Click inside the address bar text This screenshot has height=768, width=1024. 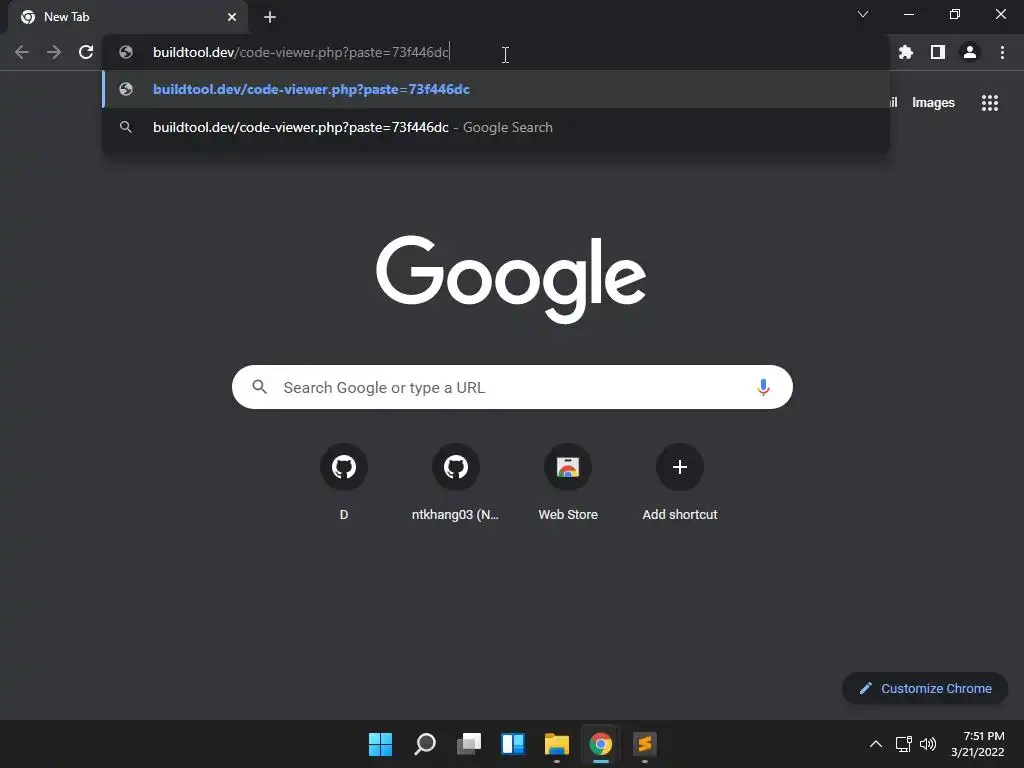coord(300,52)
